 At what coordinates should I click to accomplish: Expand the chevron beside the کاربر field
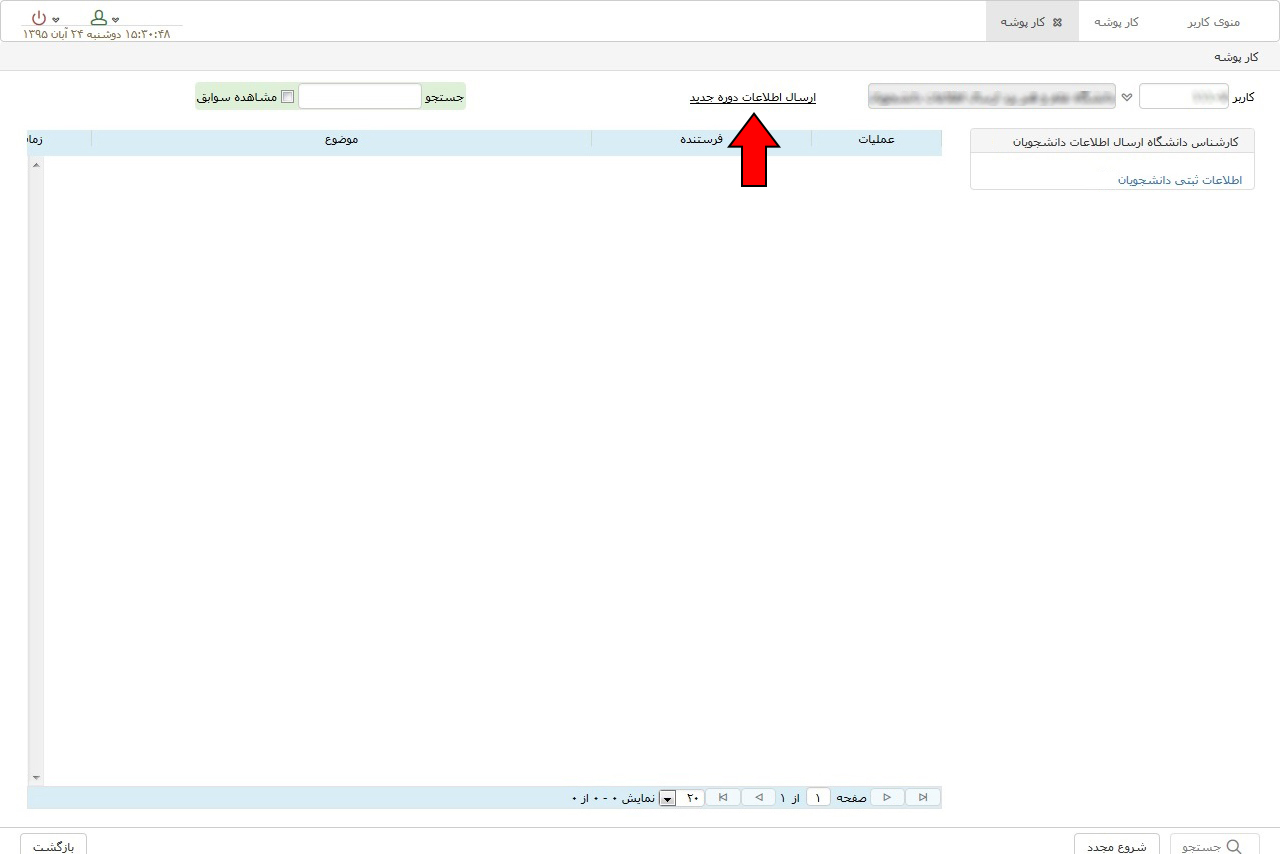pyautogui.click(x=1127, y=97)
